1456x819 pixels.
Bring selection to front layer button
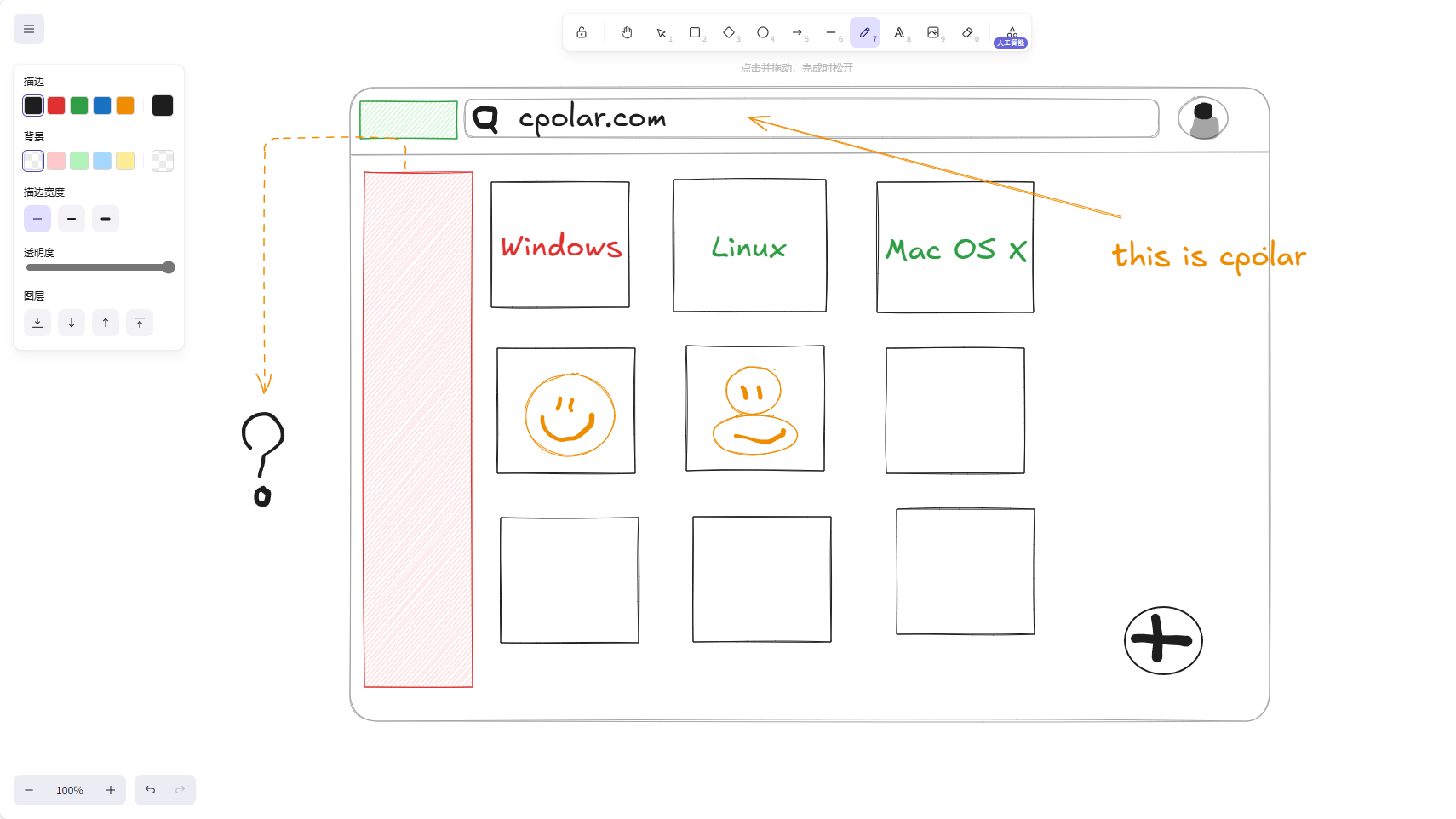point(140,323)
